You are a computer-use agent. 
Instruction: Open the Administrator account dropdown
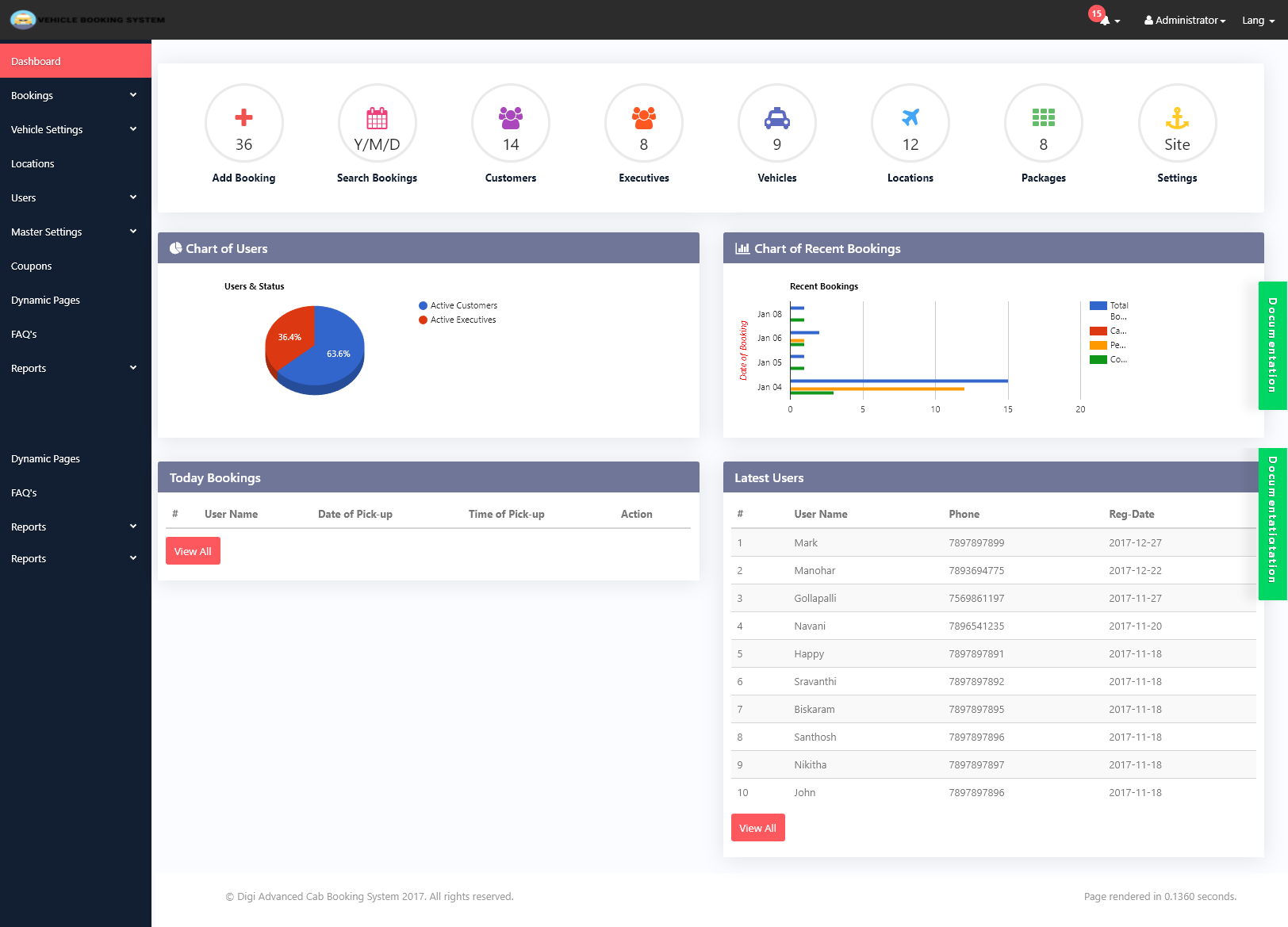point(1185,21)
